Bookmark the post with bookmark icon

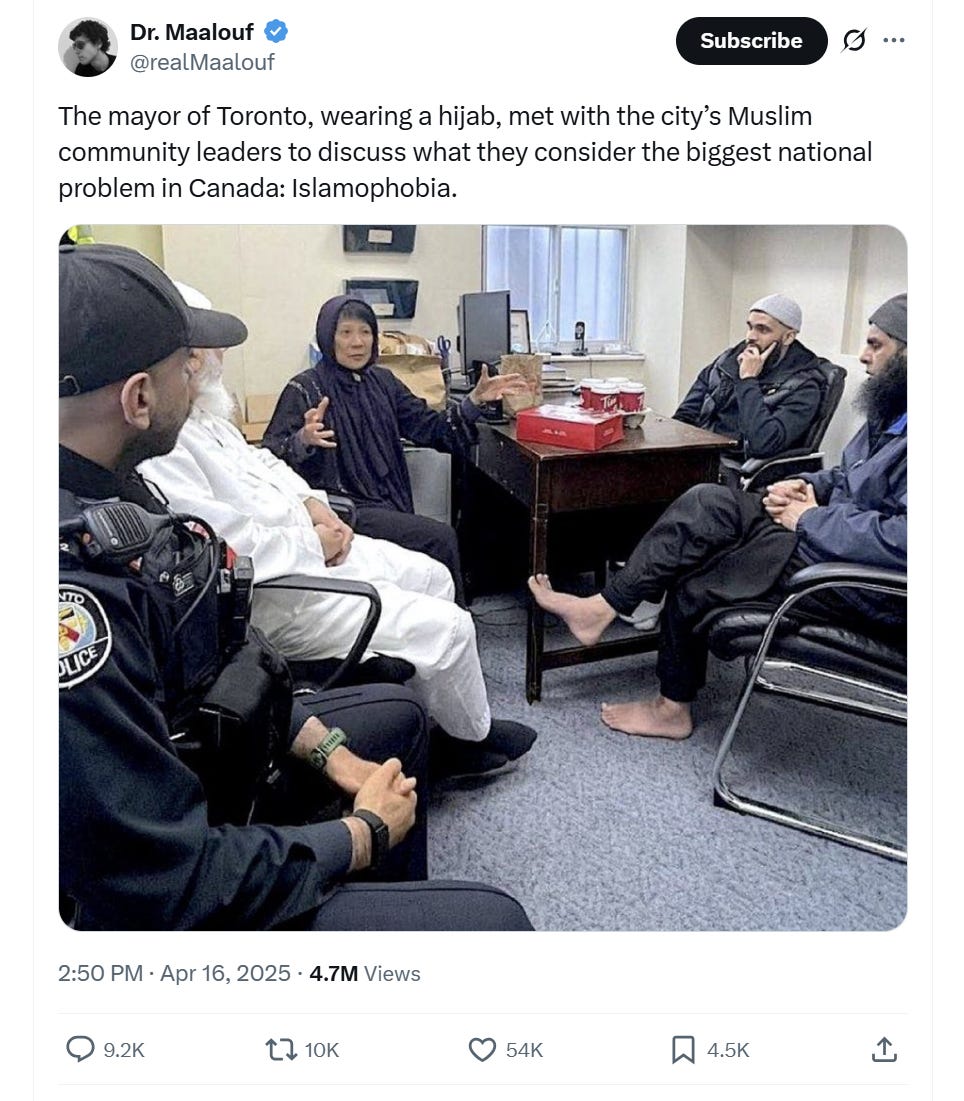pyautogui.click(x=683, y=1050)
